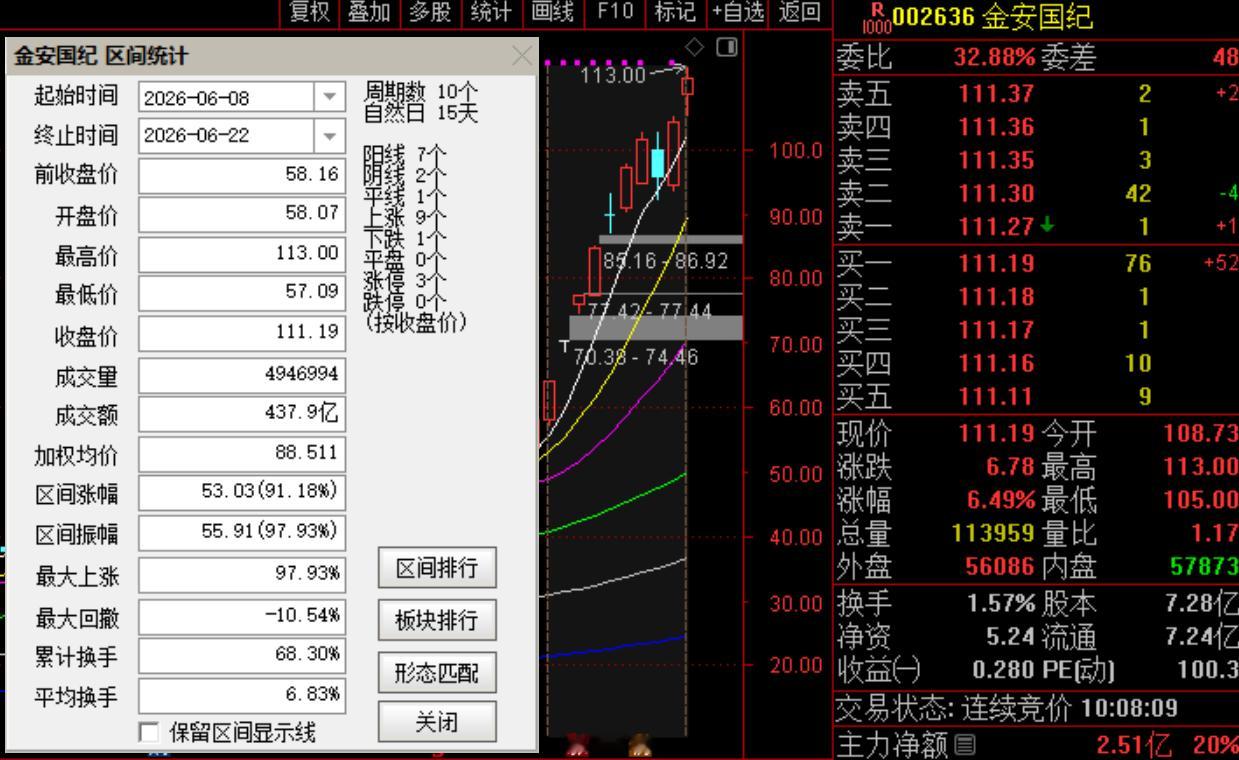
Task: Click the 开盘价 field showing 58.07
Action: pyautogui.click(x=241, y=214)
